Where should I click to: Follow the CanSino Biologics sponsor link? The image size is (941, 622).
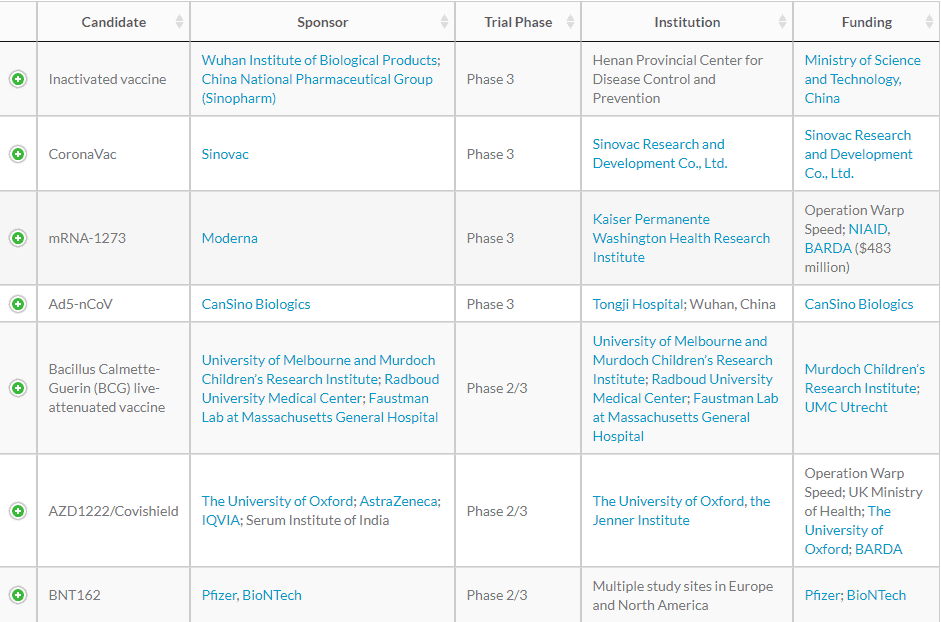pos(256,304)
